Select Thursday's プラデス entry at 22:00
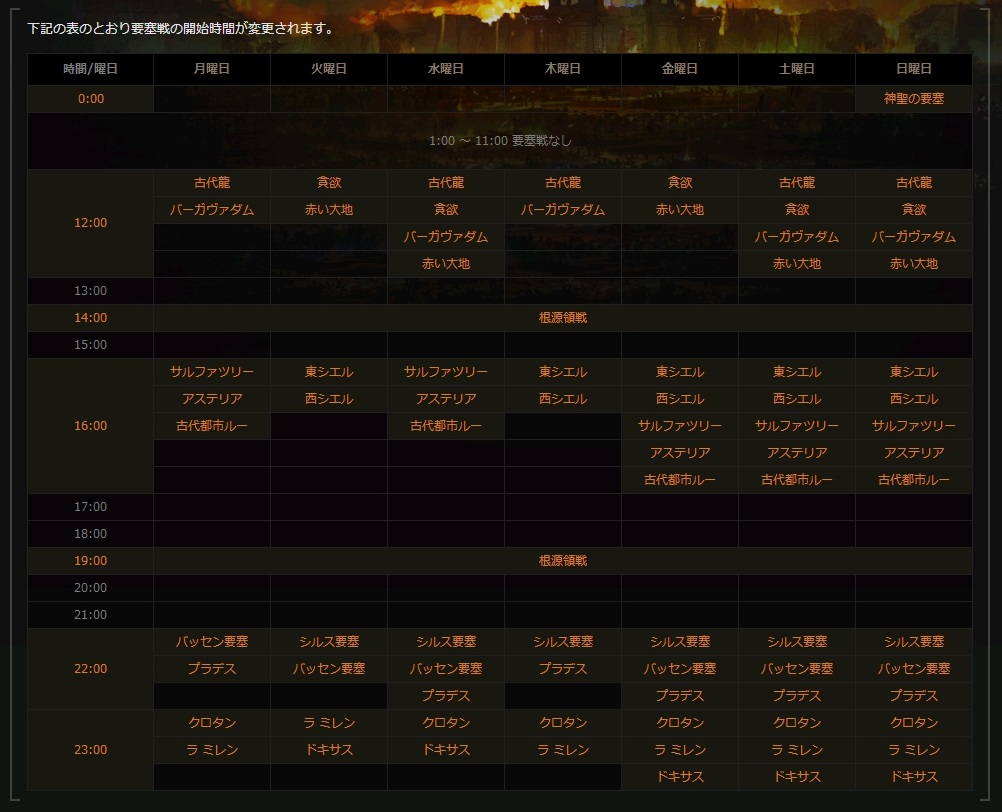Image resolution: width=1002 pixels, height=812 pixels. click(562, 669)
